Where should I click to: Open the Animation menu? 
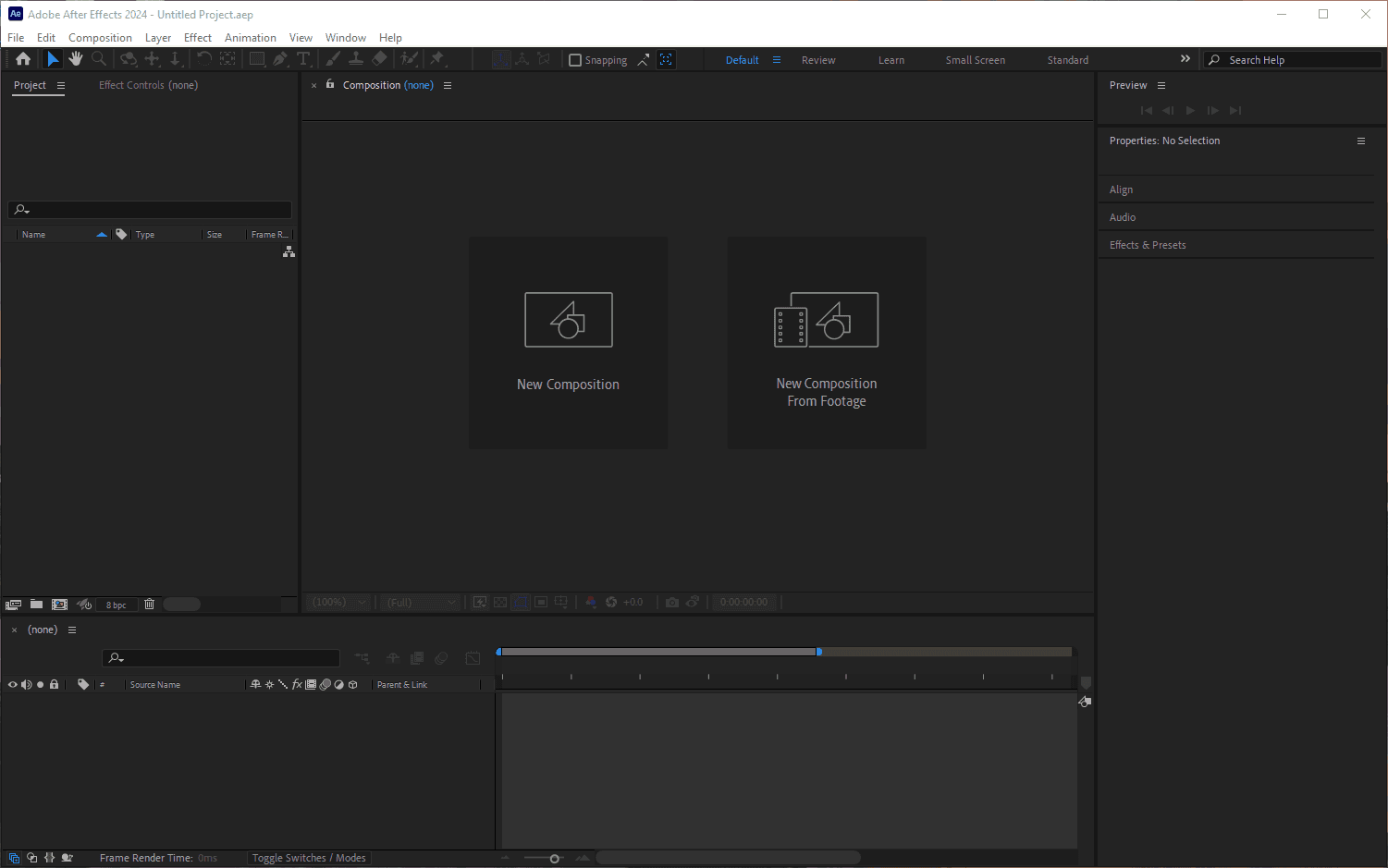(250, 38)
